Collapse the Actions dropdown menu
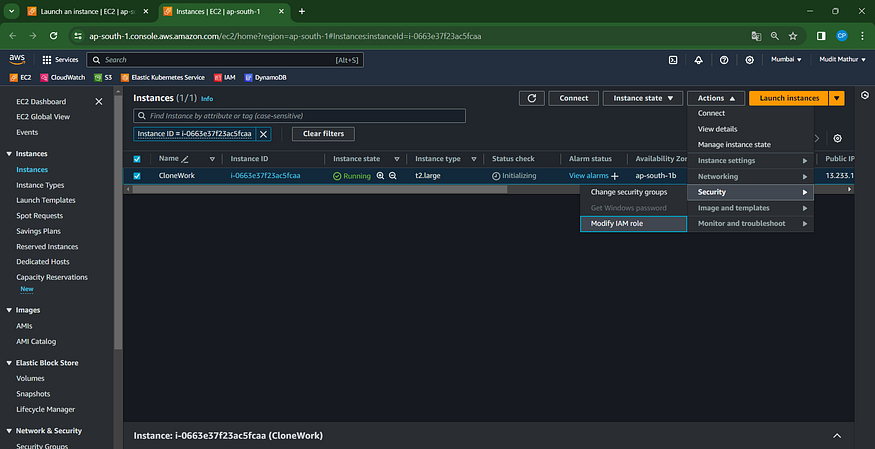The height and width of the screenshot is (449, 875). click(716, 98)
